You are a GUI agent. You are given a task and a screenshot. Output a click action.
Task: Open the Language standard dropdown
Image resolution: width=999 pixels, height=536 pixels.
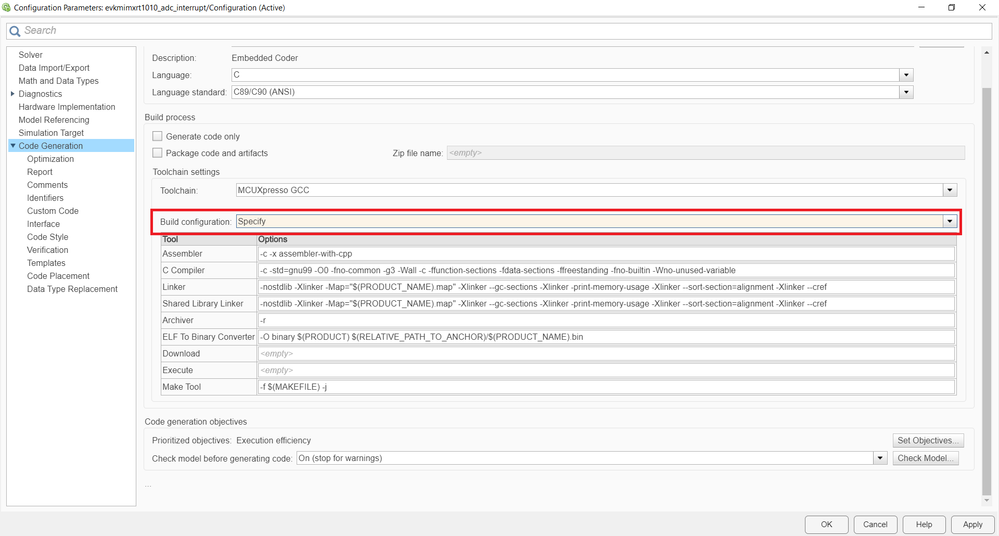pyautogui.click(x=906, y=92)
